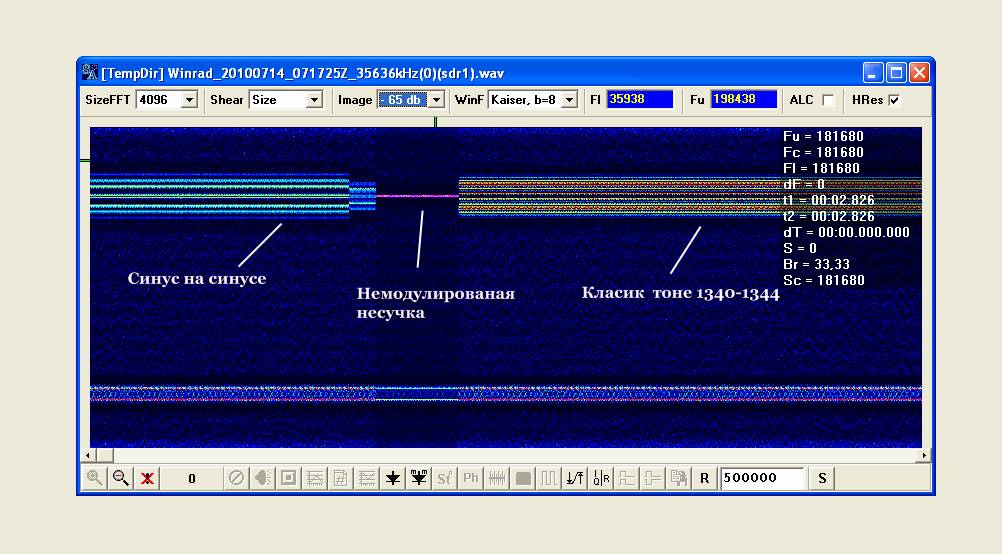
Task: Click the Sf icon in bottom toolbar
Action: pyautogui.click(x=445, y=478)
